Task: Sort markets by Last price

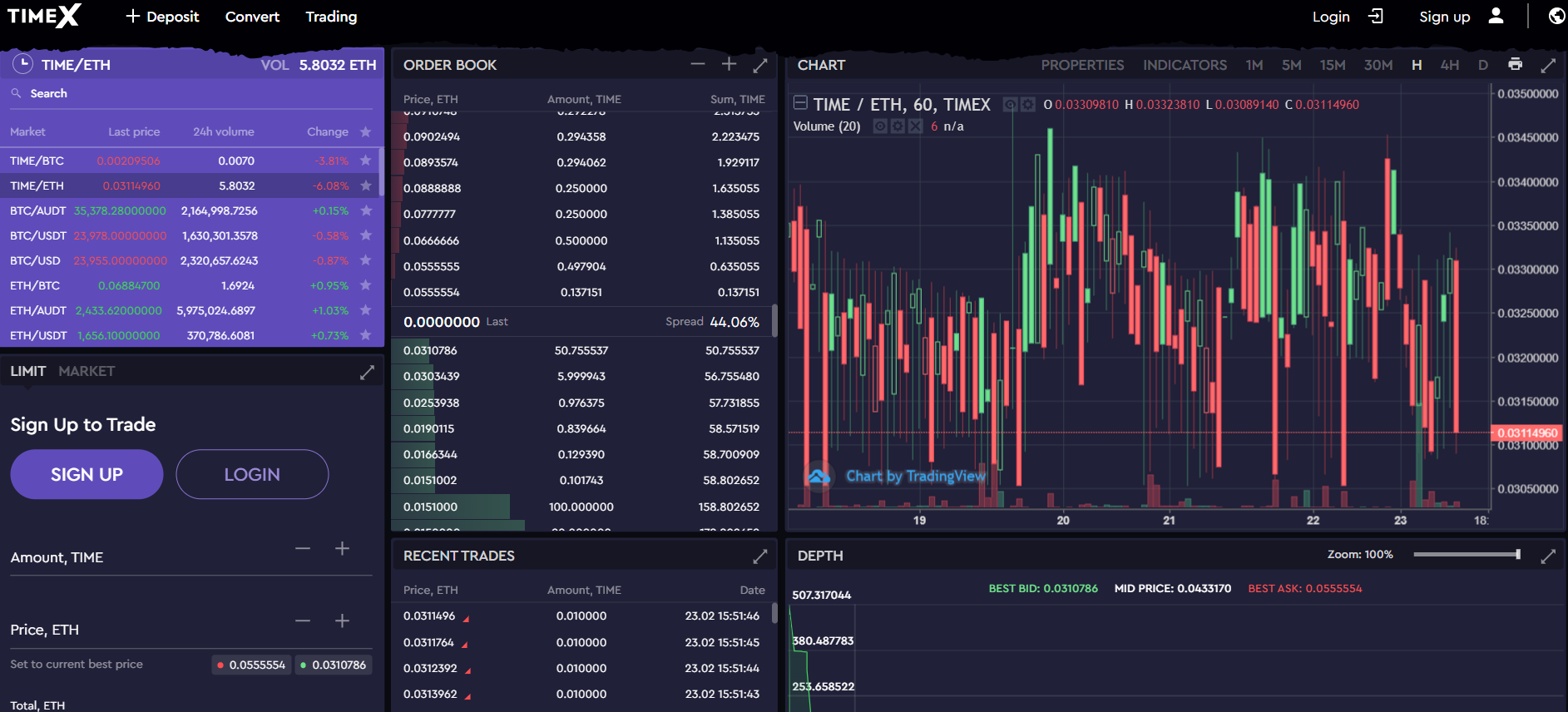Action: coord(134,131)
